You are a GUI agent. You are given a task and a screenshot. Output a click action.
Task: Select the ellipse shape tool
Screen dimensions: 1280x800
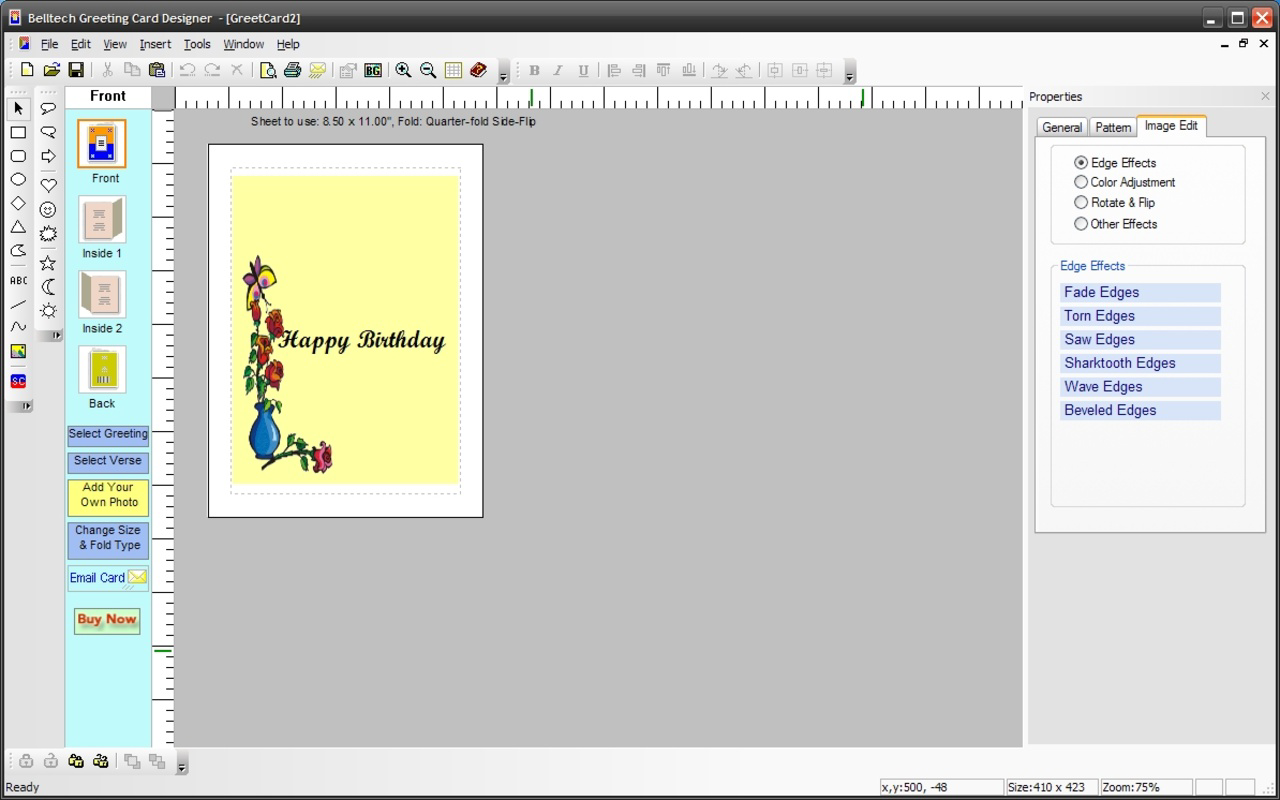pos(18,180)
